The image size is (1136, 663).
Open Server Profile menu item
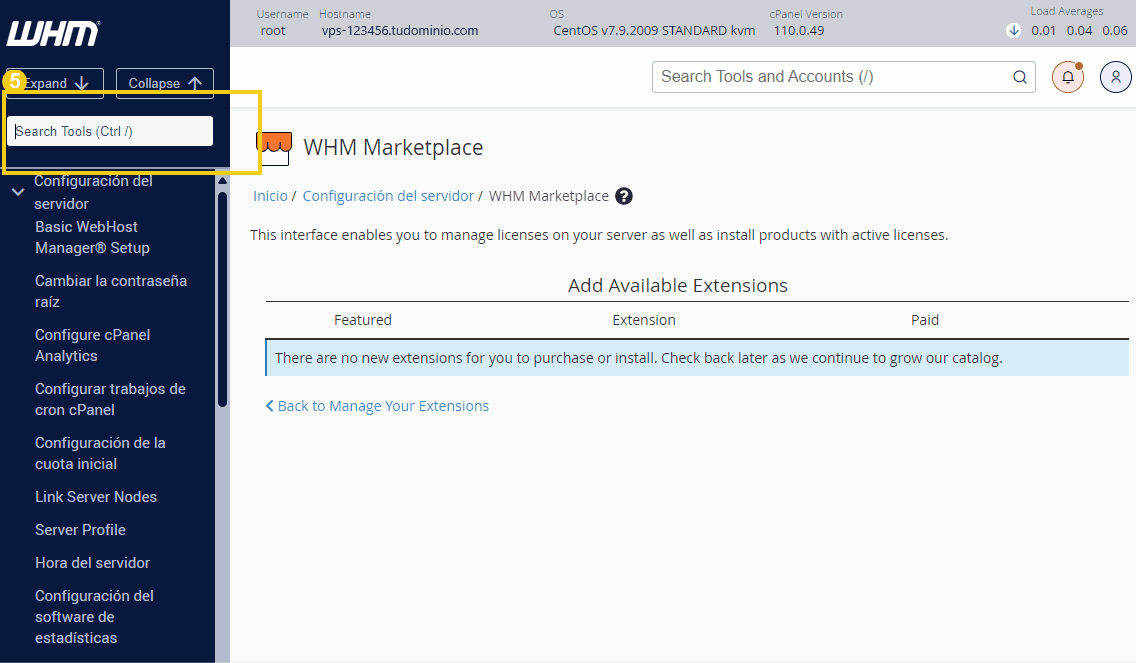80,530
